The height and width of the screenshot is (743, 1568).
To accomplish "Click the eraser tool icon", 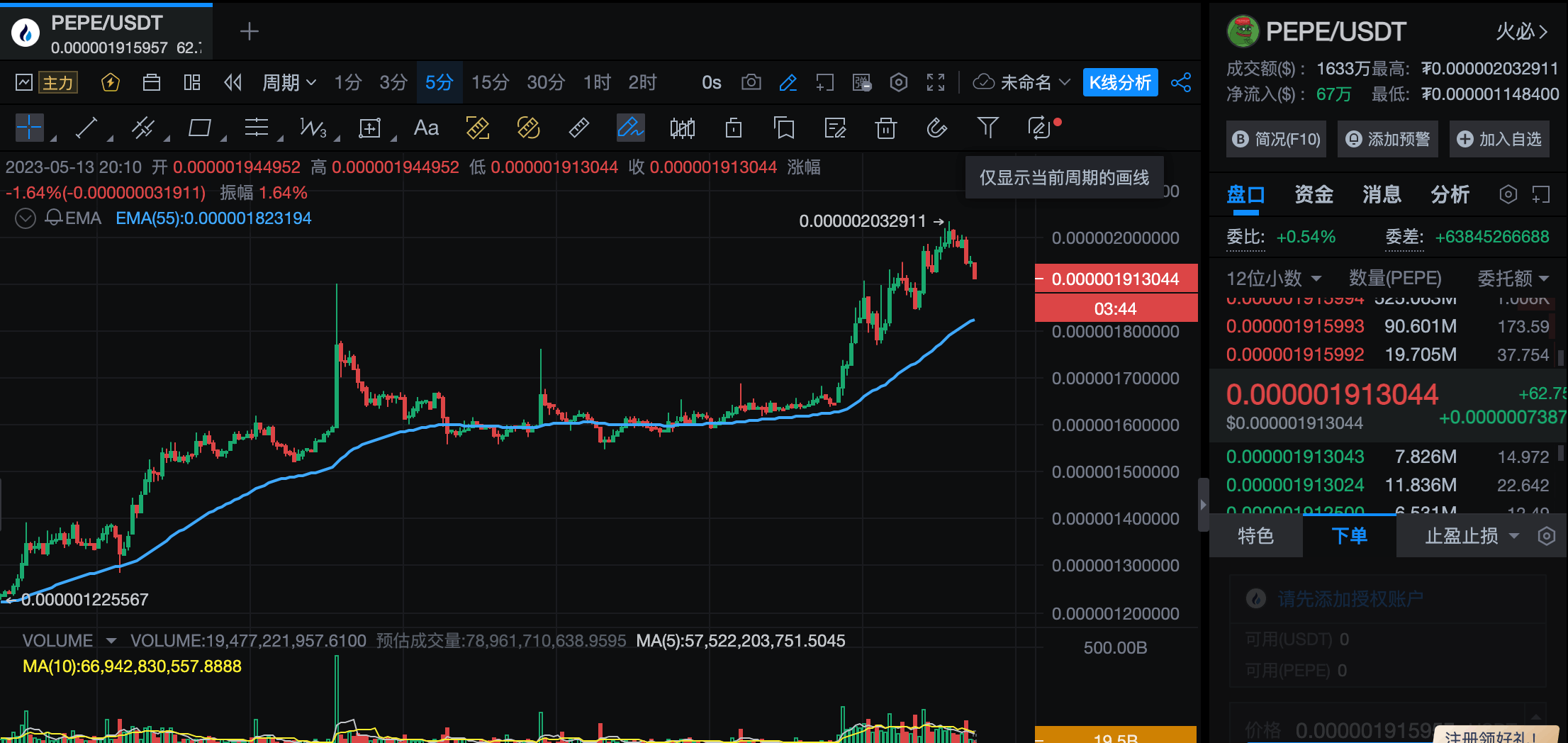I will [937, 128].
